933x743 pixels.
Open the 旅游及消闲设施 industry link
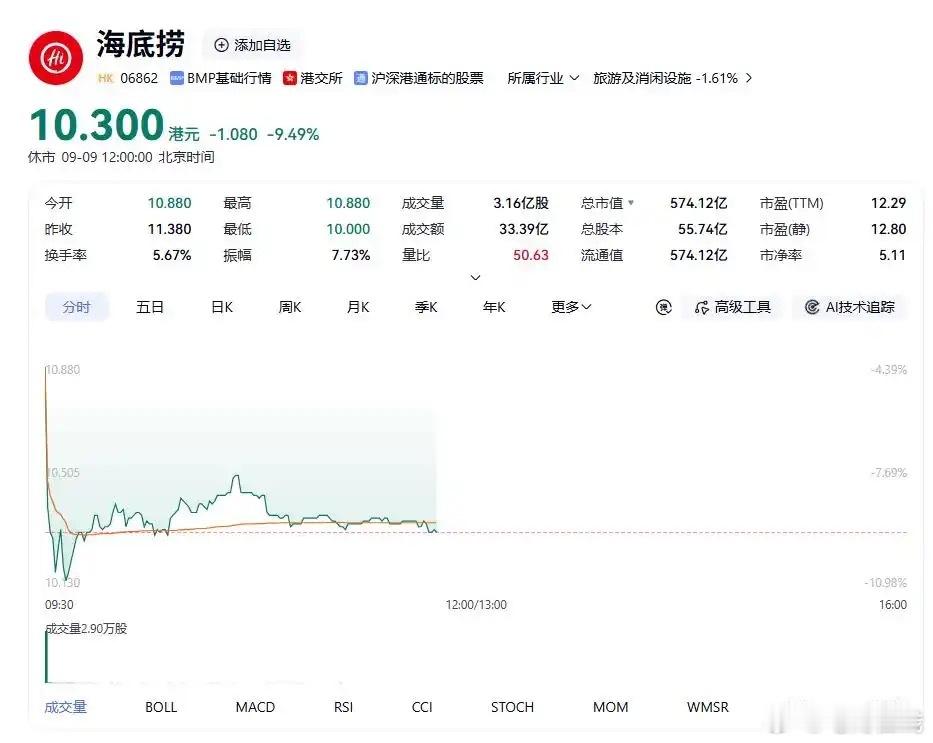641,78
